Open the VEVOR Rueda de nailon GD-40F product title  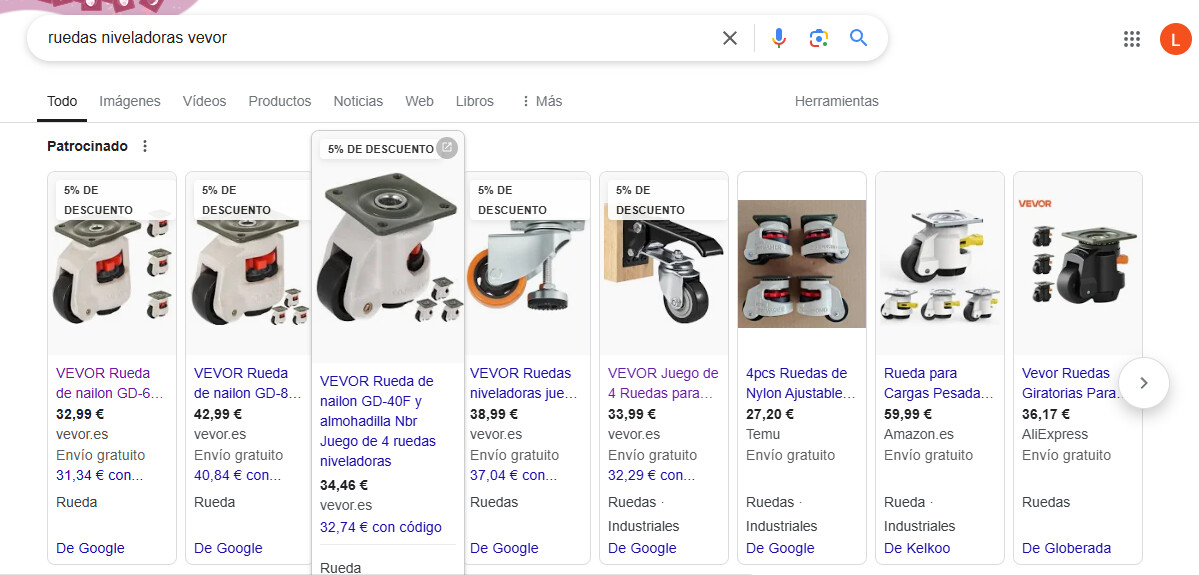378,421
